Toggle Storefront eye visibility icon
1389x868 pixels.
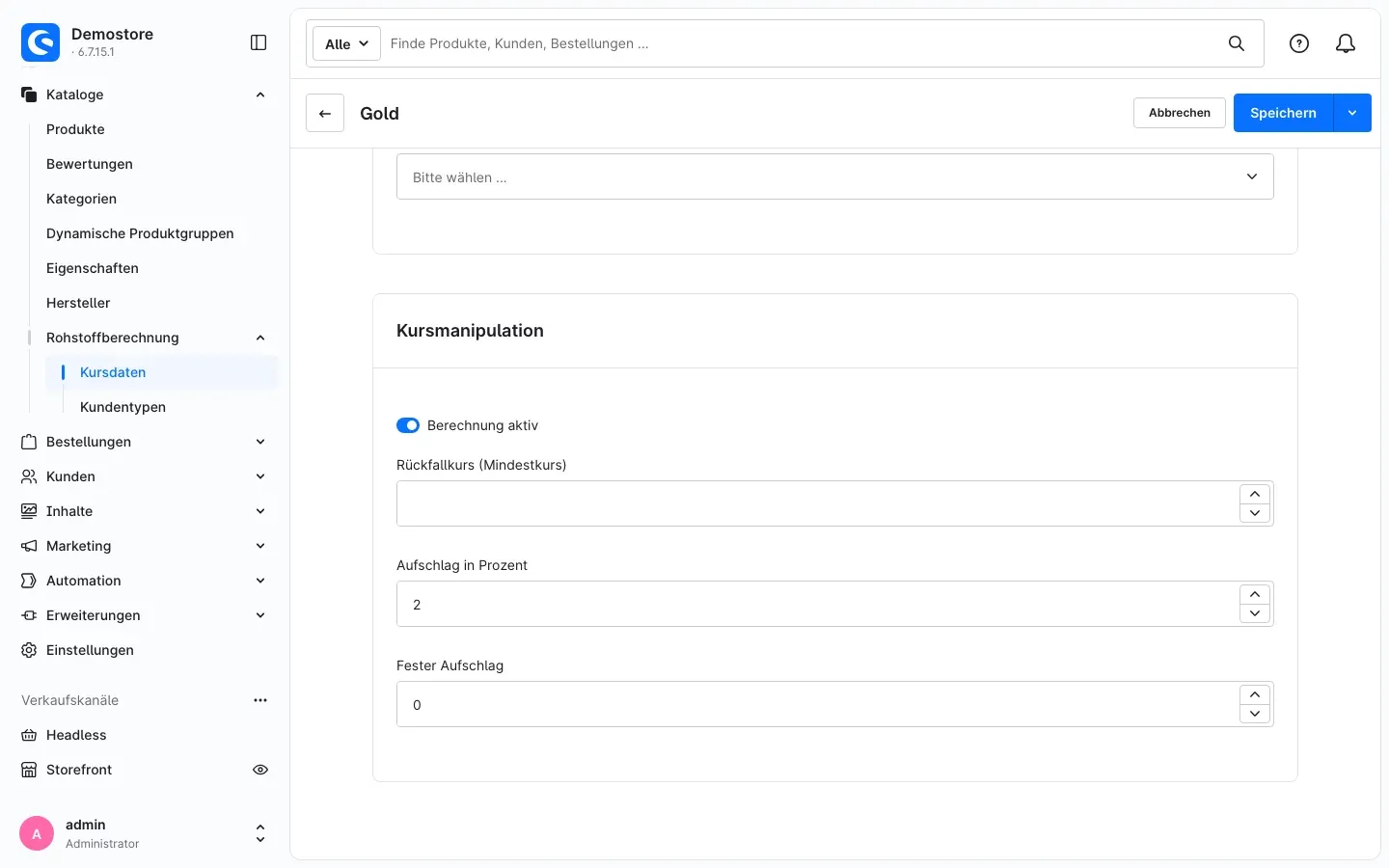[x=260, y=770]
